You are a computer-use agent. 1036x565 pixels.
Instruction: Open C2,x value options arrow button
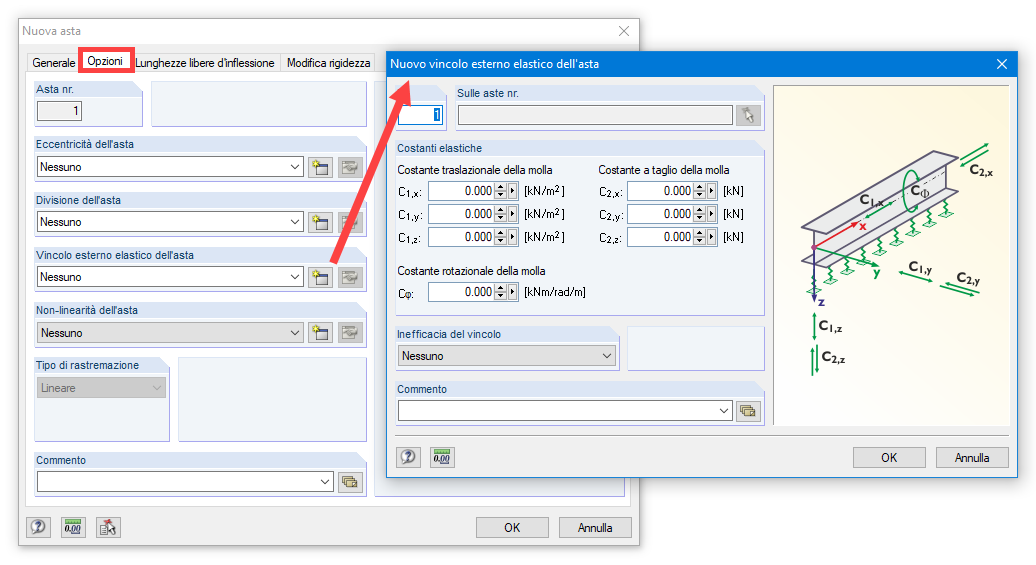point(712,191)
